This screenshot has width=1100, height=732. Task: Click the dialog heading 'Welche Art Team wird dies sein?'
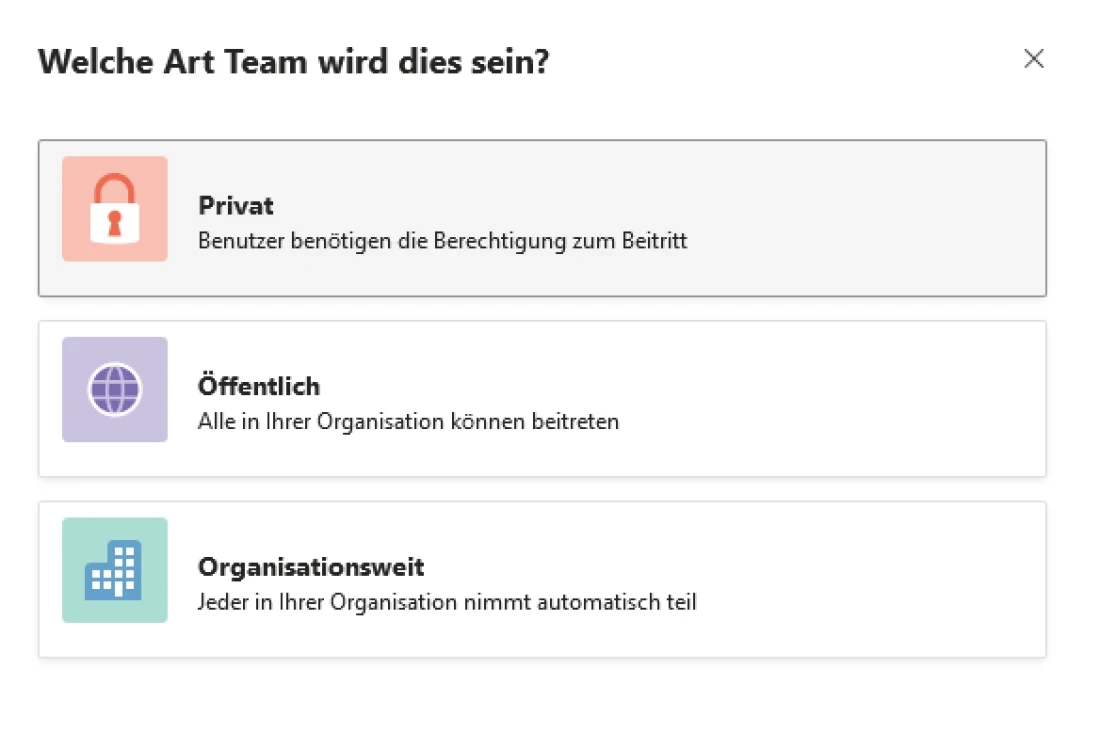click(x=293, y=61)
